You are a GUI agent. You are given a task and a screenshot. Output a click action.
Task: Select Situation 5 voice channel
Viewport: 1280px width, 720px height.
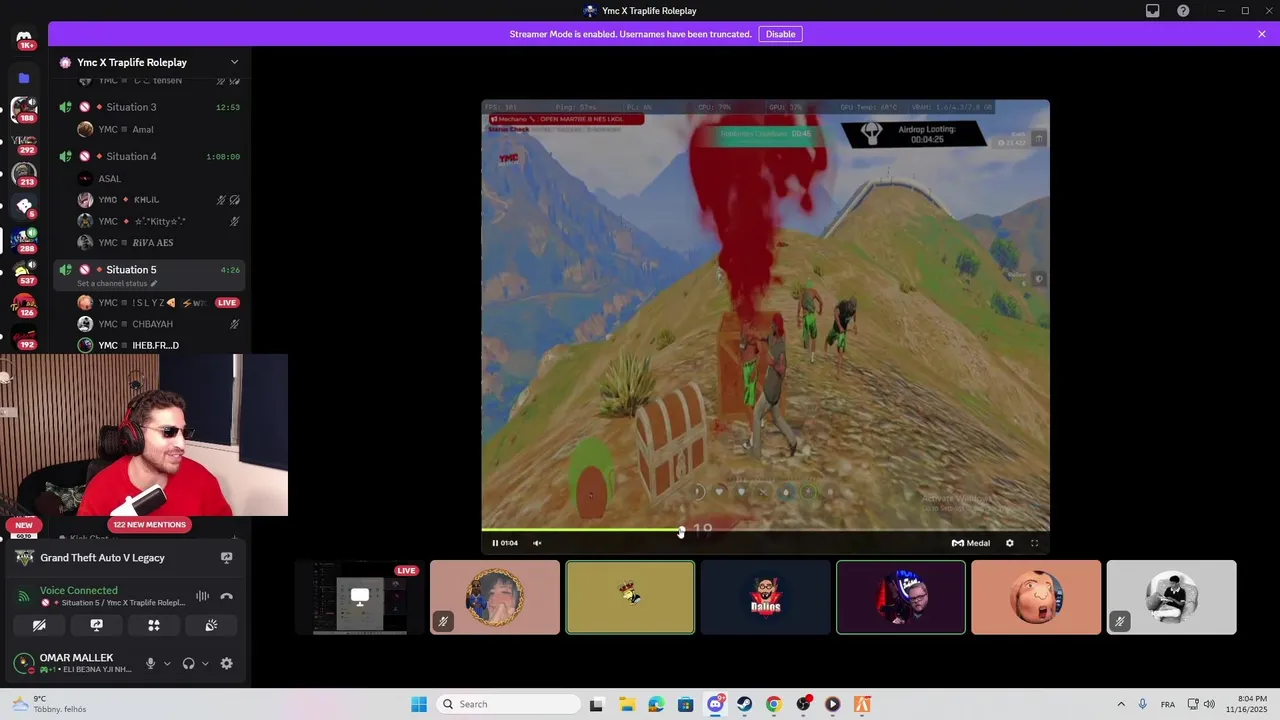(x=149, y=274)
